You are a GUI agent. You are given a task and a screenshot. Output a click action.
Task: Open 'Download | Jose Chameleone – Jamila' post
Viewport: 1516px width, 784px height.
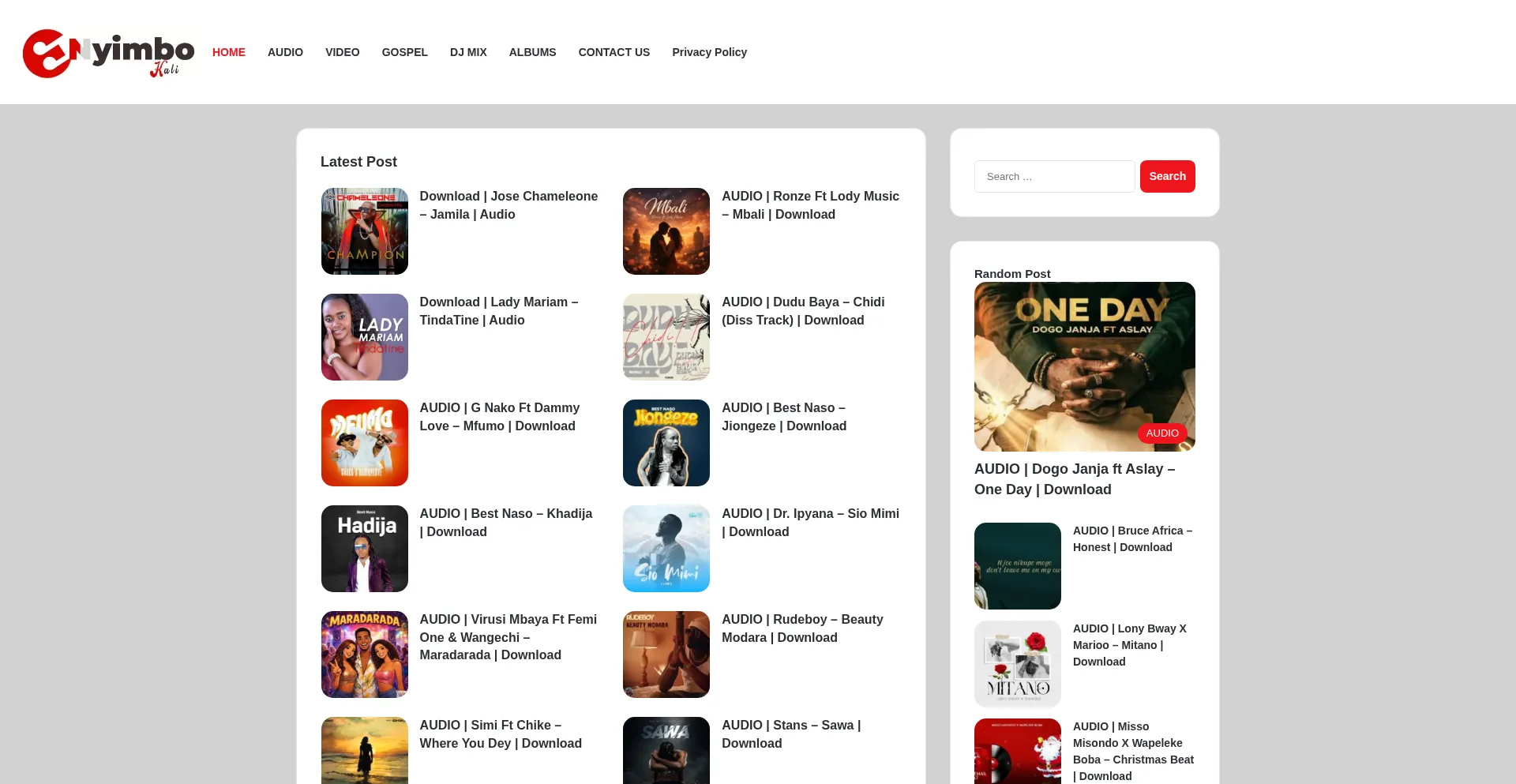coord(508,205)
